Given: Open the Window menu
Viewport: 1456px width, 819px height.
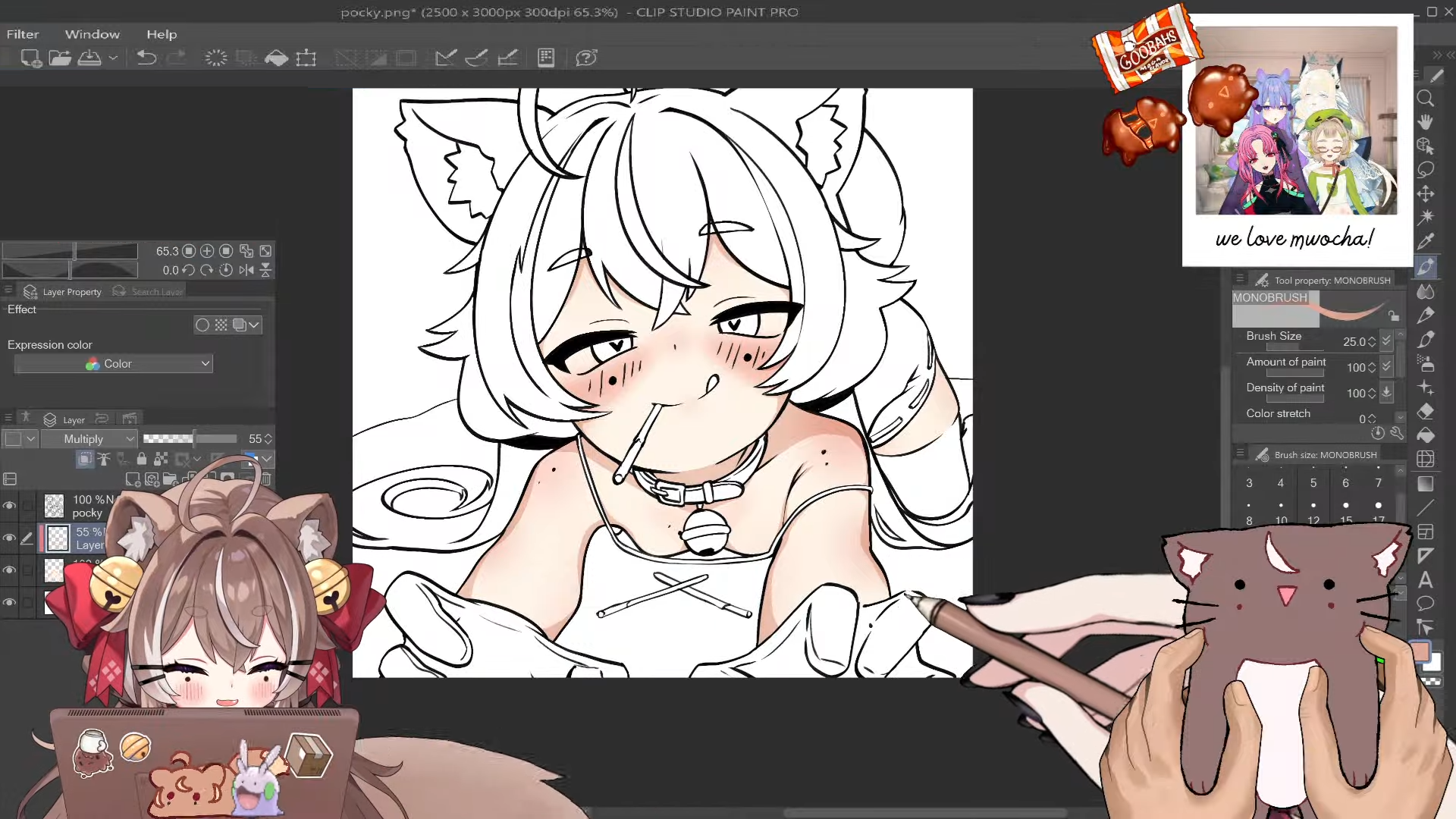Looking at the screenshot, I should (92, 34).
